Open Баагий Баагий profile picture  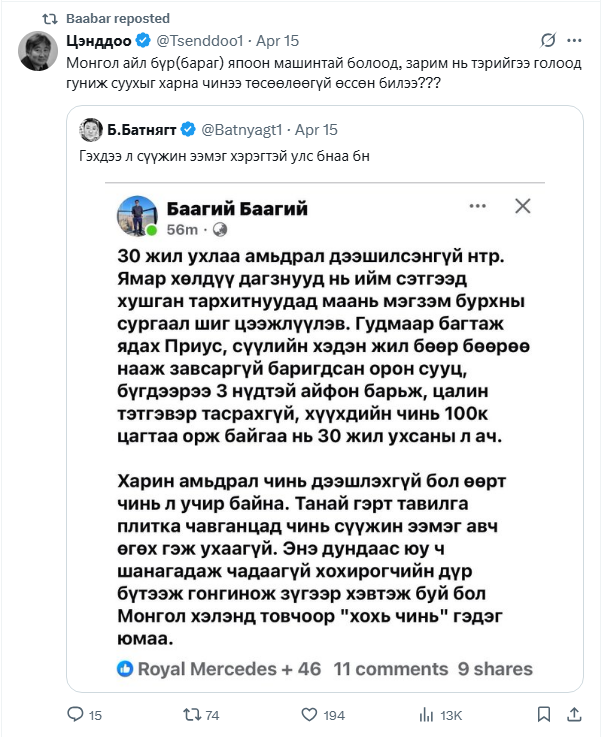tap(137, 216)
